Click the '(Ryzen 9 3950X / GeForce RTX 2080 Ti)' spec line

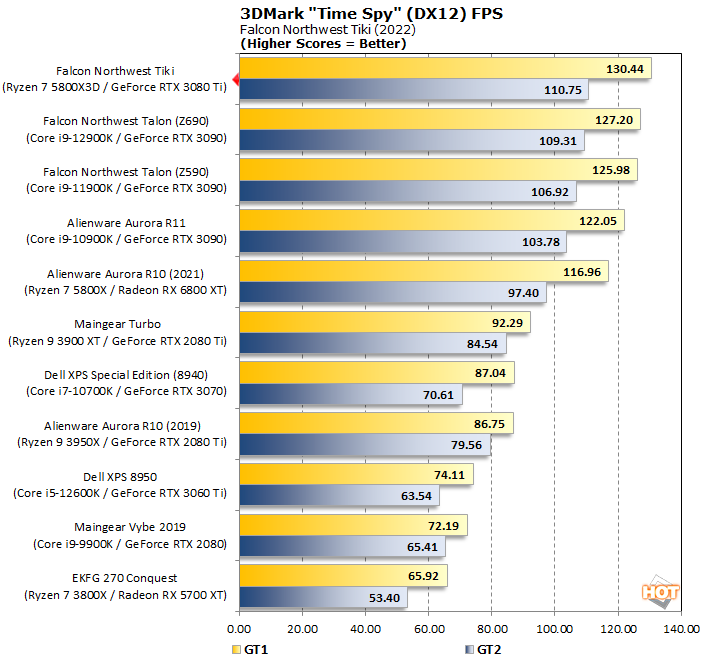(x=122, y=443)
